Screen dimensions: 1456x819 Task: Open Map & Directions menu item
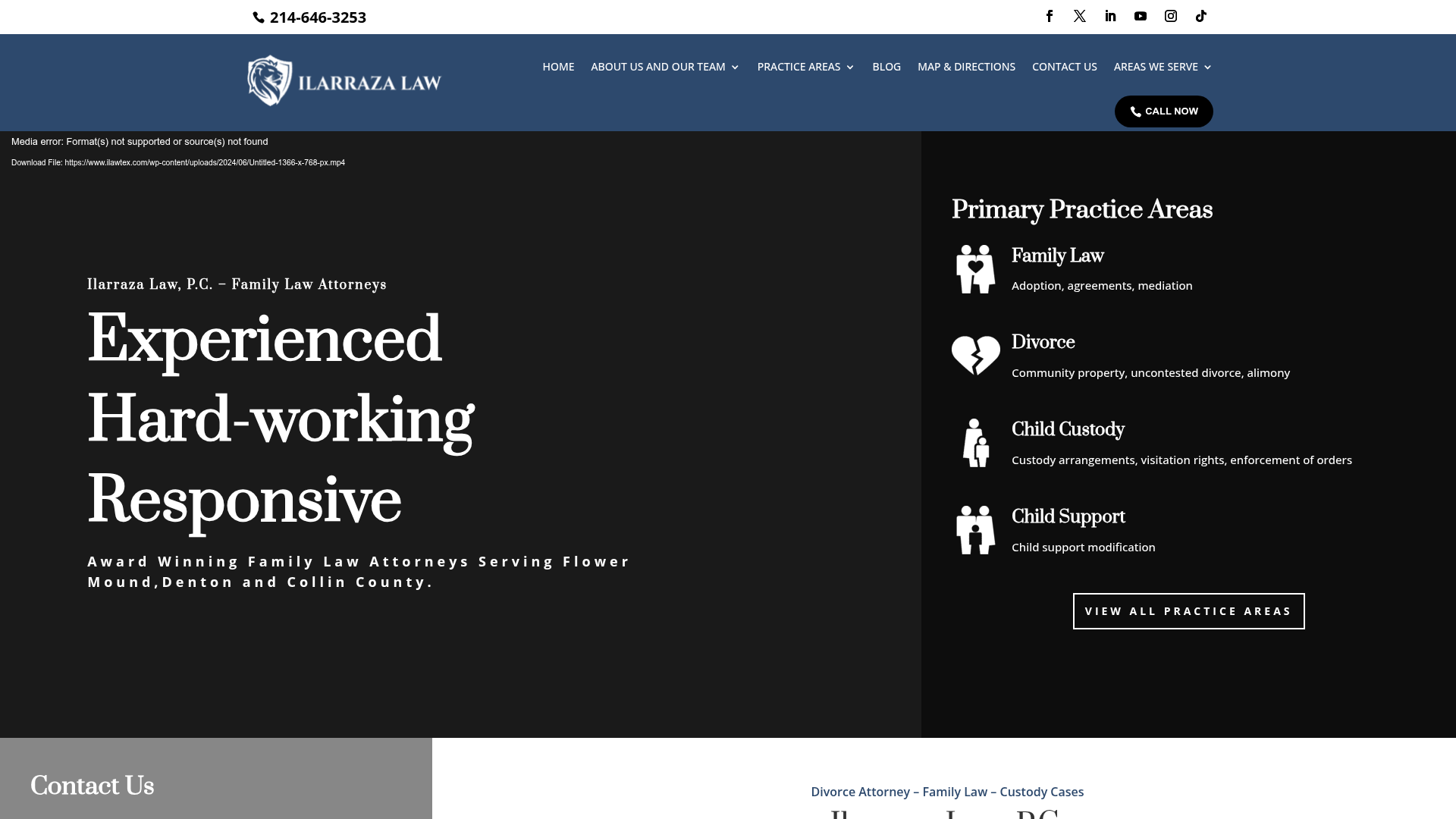coord(966,67)
